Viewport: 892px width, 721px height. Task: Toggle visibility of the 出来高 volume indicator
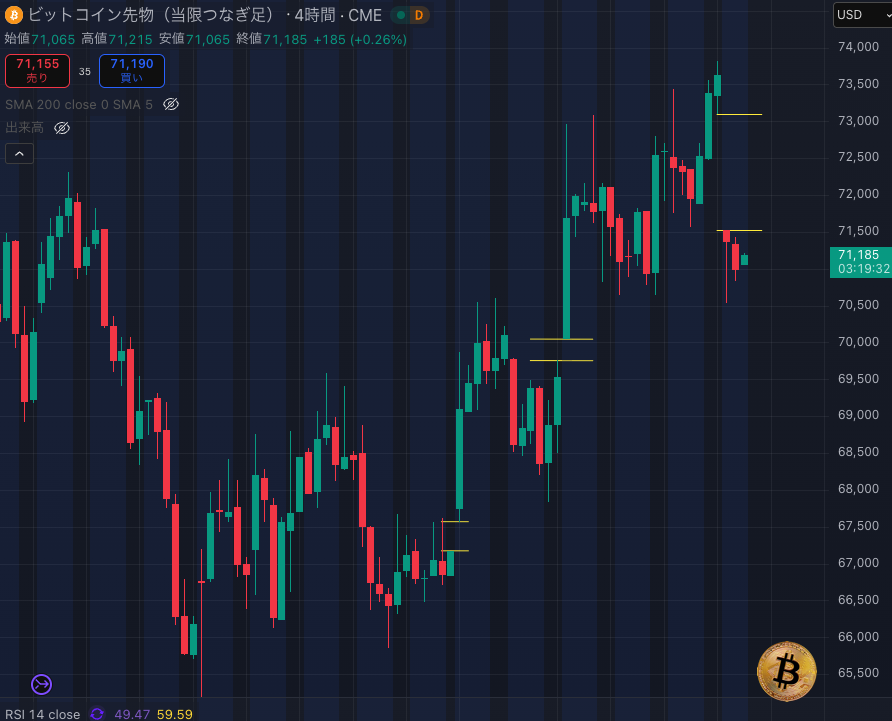click(x=62, y=128)
